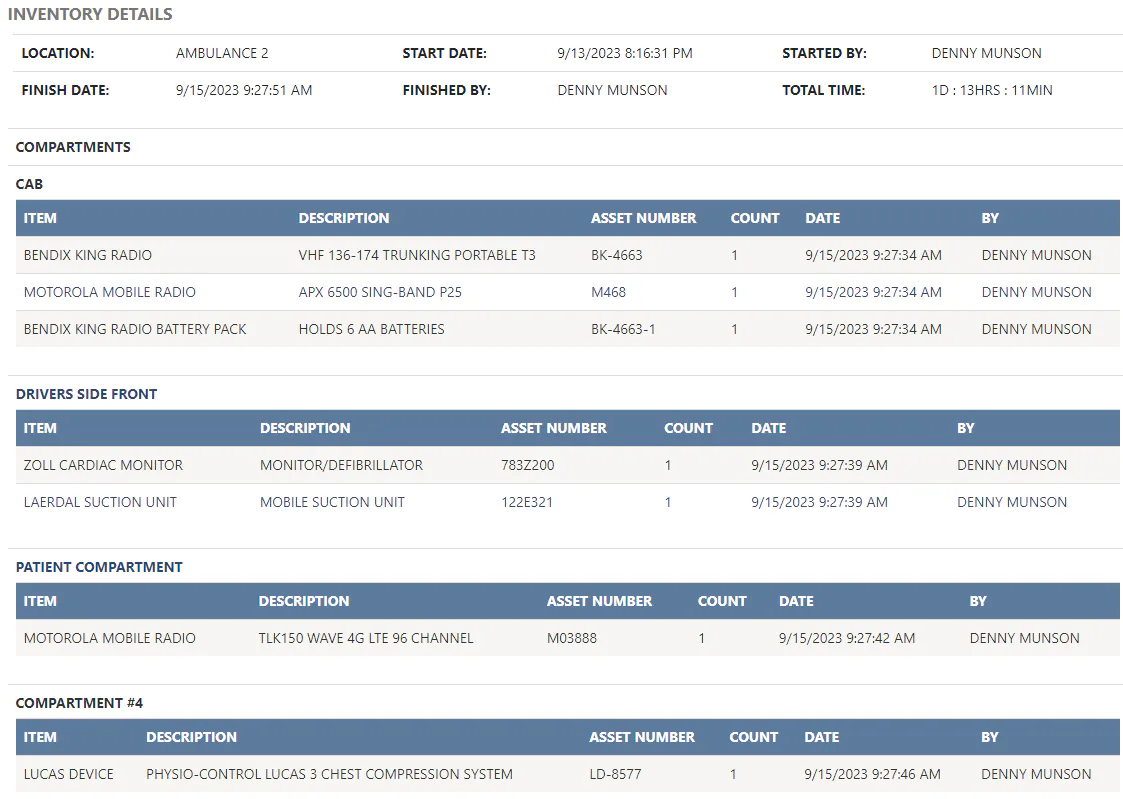Click the COMPARTMENTS section heading
Viewport: 1123px width, 799px height.
tap(73, 147)
